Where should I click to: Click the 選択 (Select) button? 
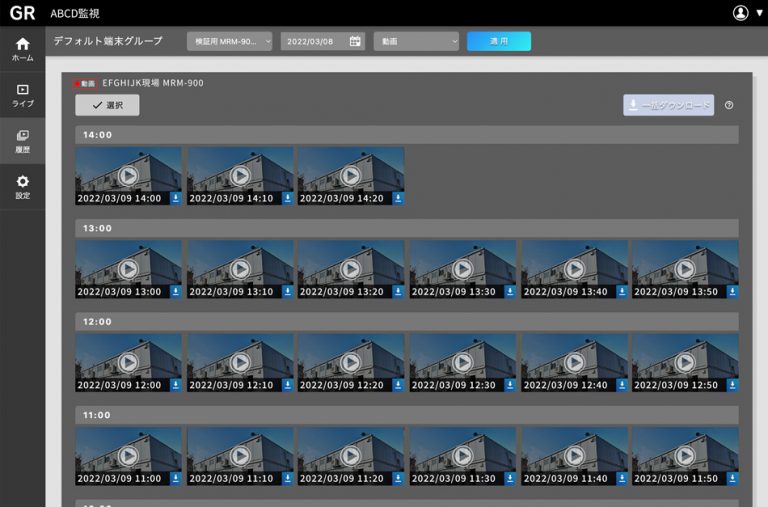(107, 105)
